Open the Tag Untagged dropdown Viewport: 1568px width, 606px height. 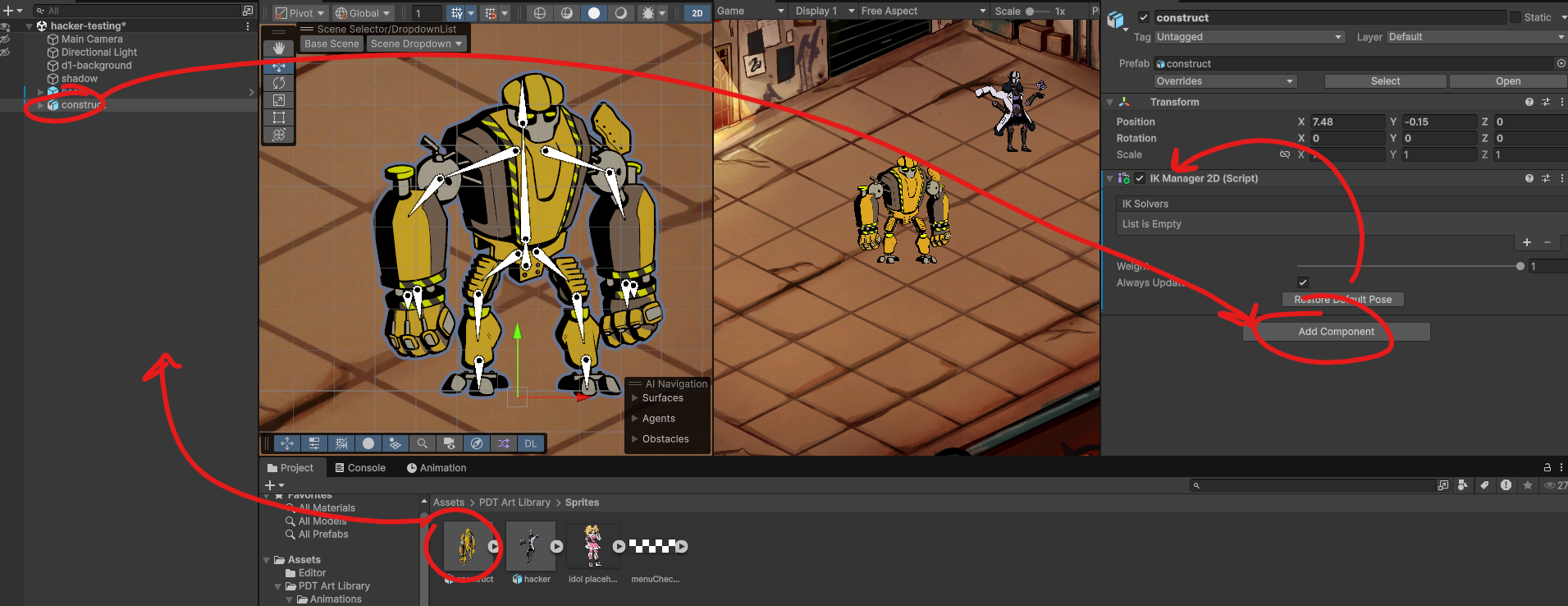1249,37
